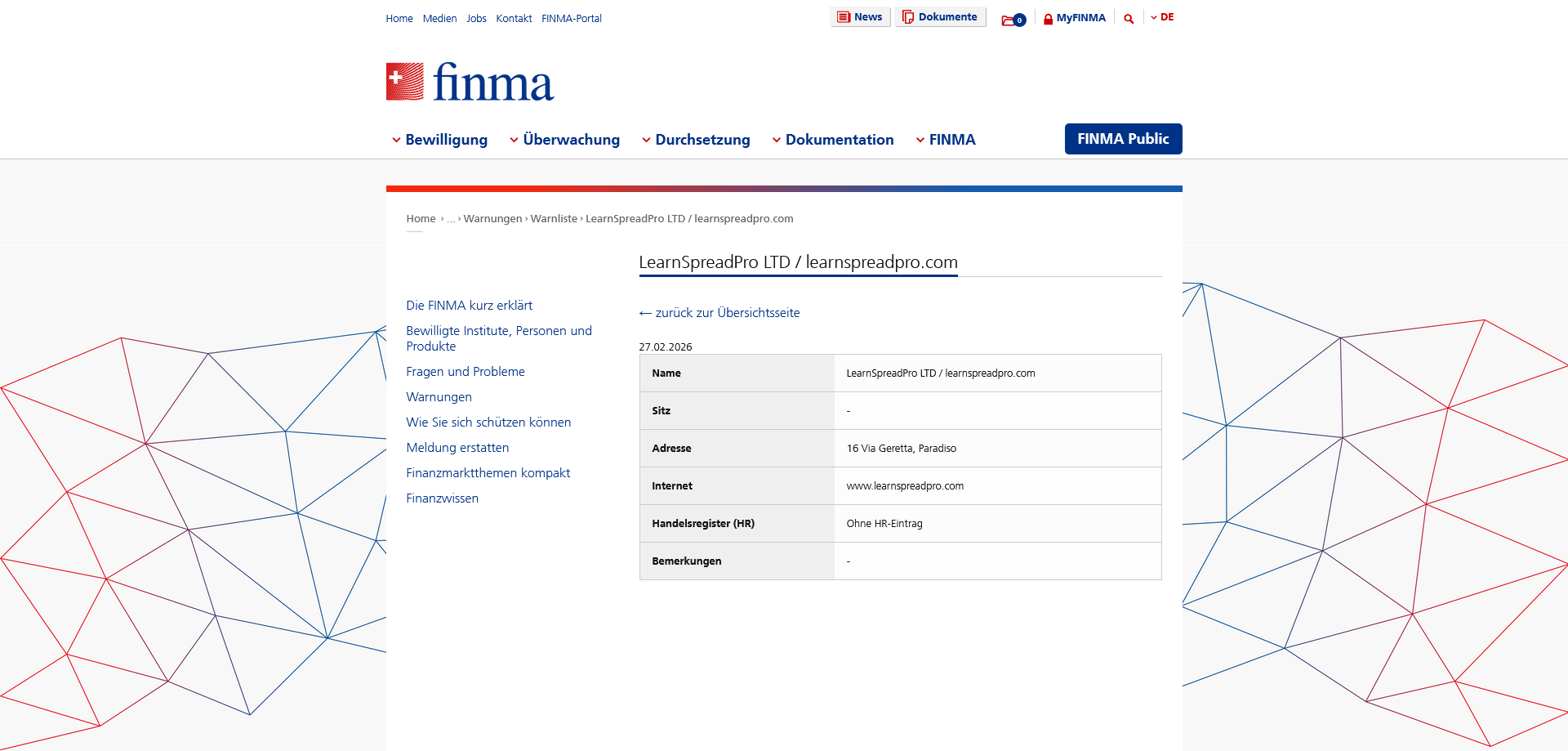
Task: Click the current page breadcrumb LearnSpreadPro LTD
Action: click(x=689, y=219)
